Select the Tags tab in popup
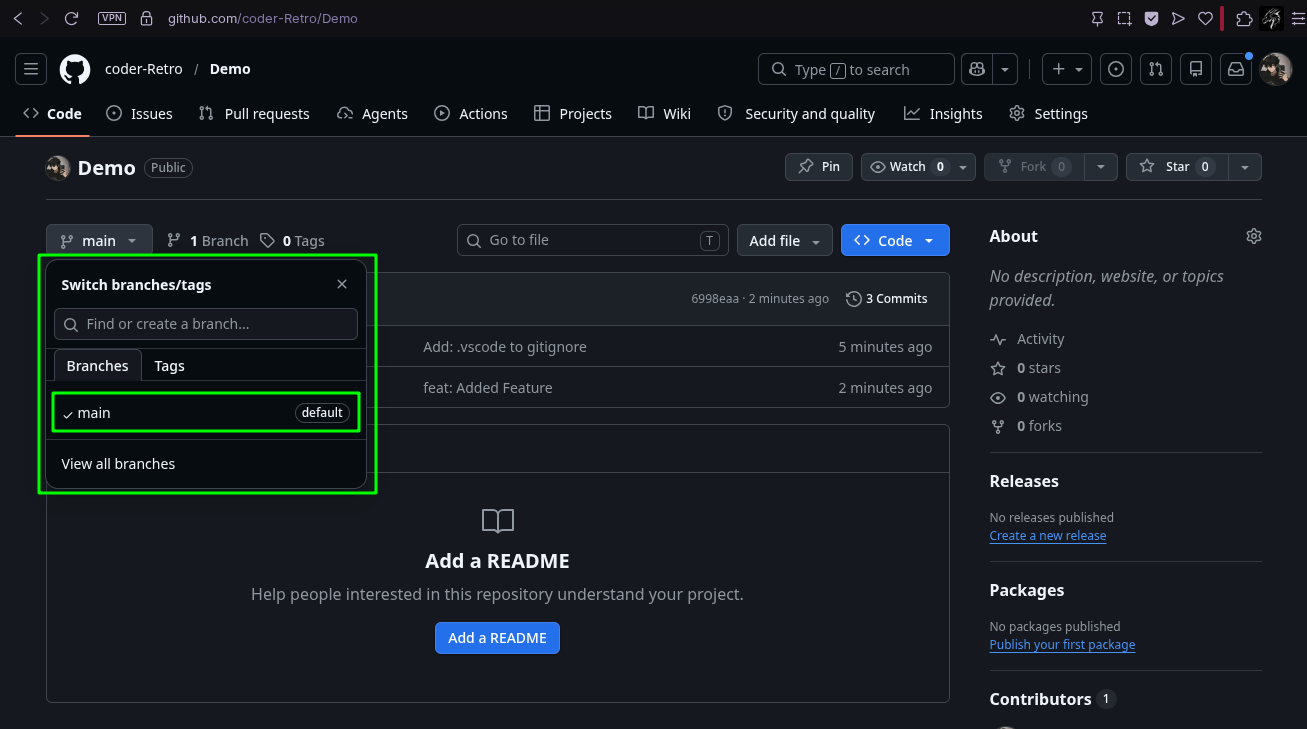 [169, 366]
